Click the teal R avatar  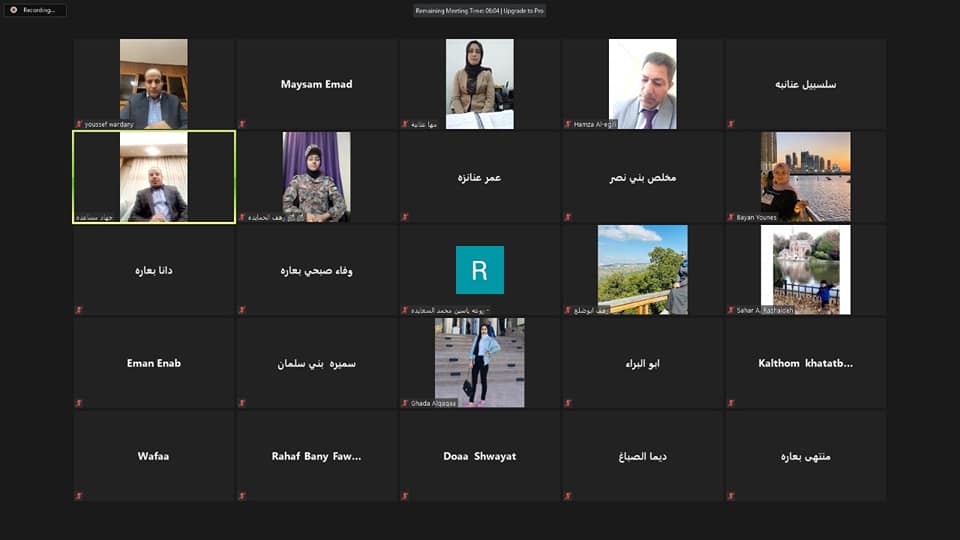(480, 270)
